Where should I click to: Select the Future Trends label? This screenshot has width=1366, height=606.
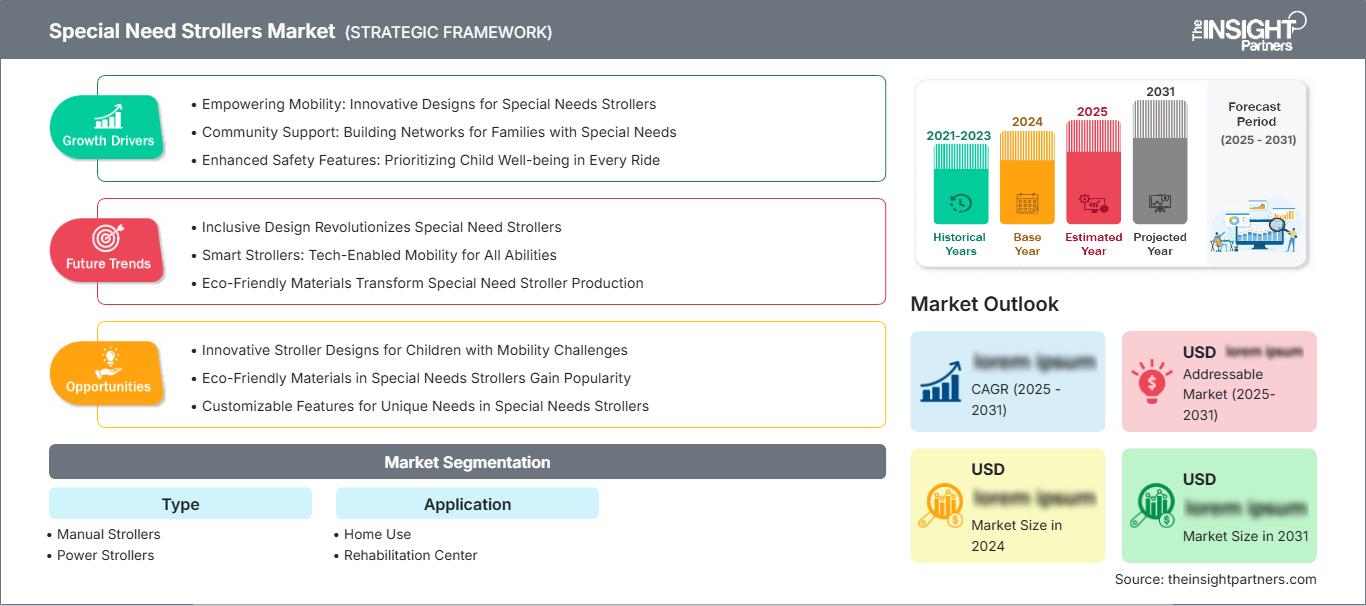108,264
